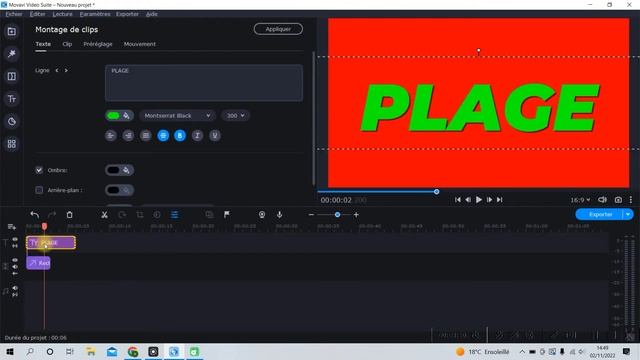Add a new track to timeline
Viewport: 640px width, 360px height.
click(x=11, y=227)
